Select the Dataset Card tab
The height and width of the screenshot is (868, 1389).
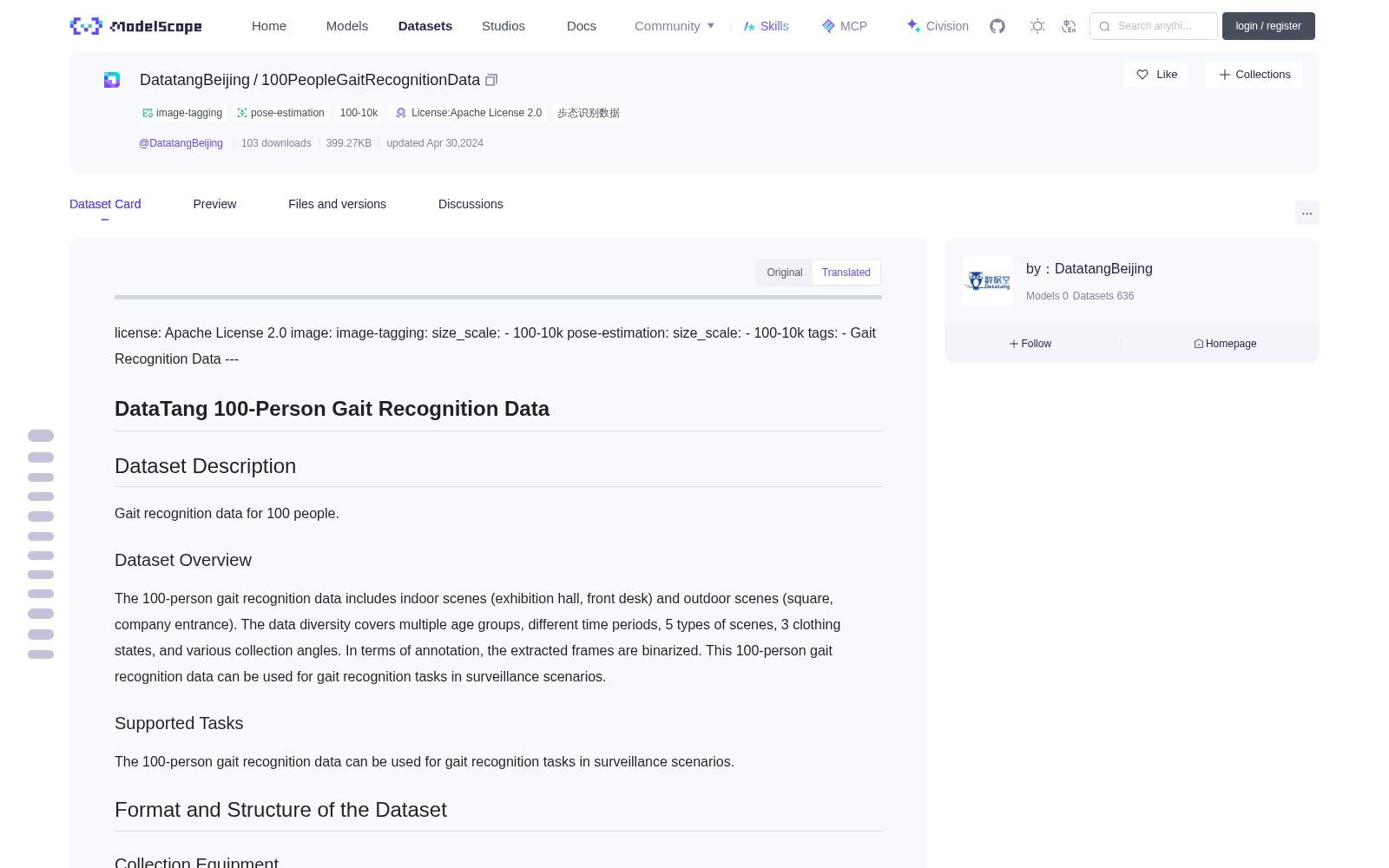tap(105, 204)
